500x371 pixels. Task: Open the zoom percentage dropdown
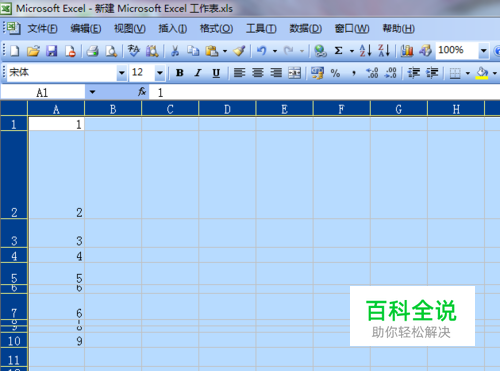coord(484,51)
